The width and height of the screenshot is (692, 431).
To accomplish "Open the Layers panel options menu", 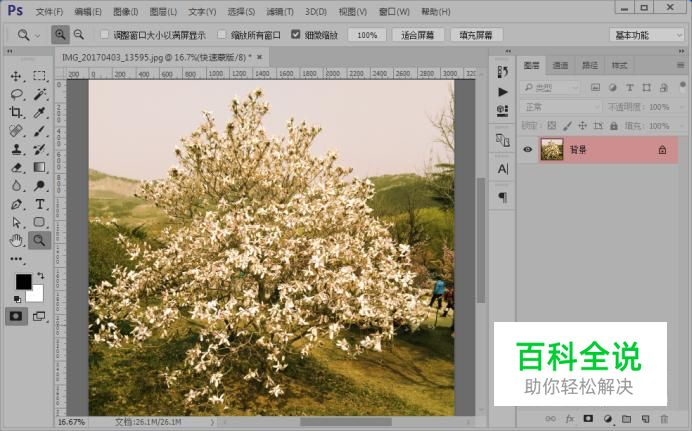I will [x=680, y=65].
